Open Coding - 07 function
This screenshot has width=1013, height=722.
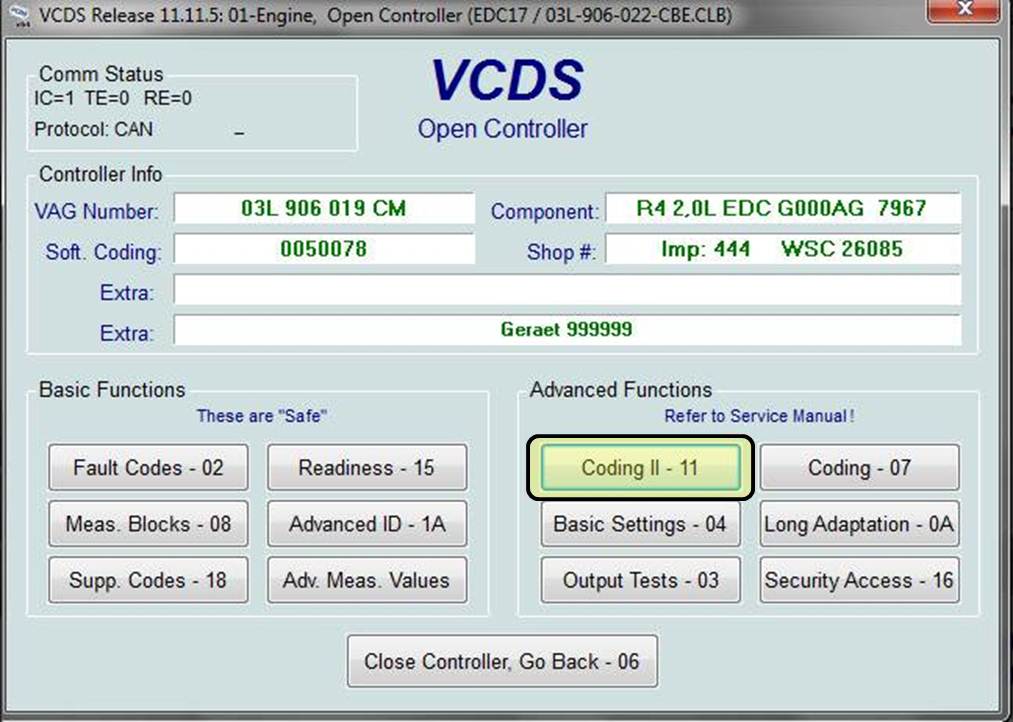click(x=860, y=467)
